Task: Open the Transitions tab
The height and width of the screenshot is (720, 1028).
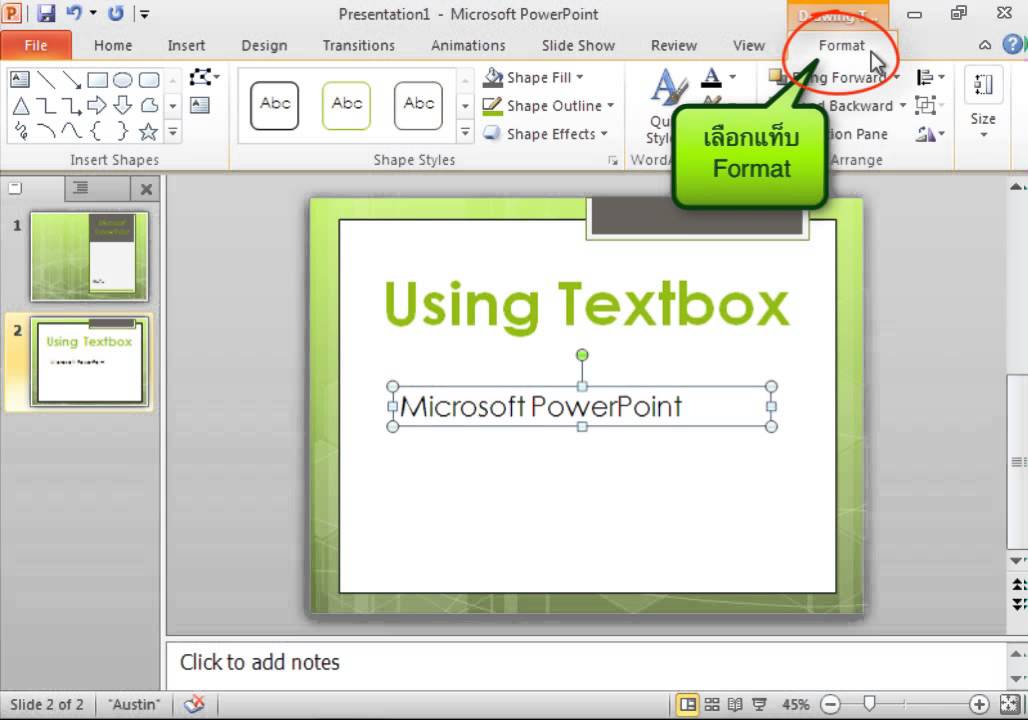Action: (x=359, y=45)
